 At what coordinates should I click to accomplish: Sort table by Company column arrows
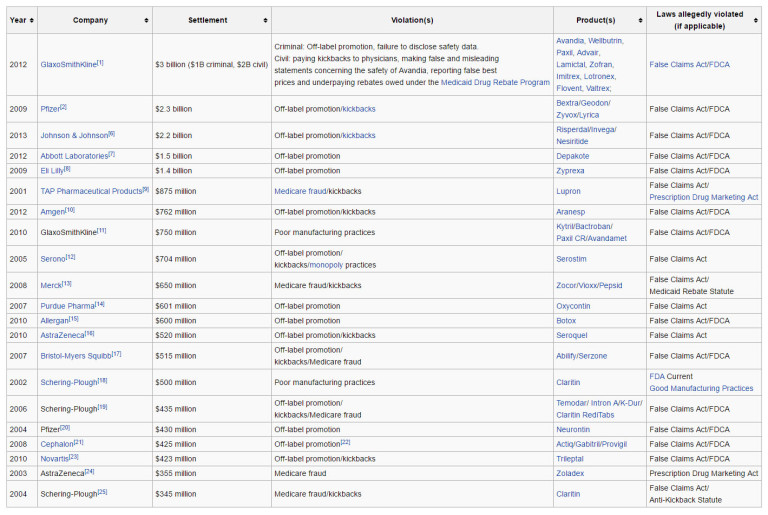point(146,20)
